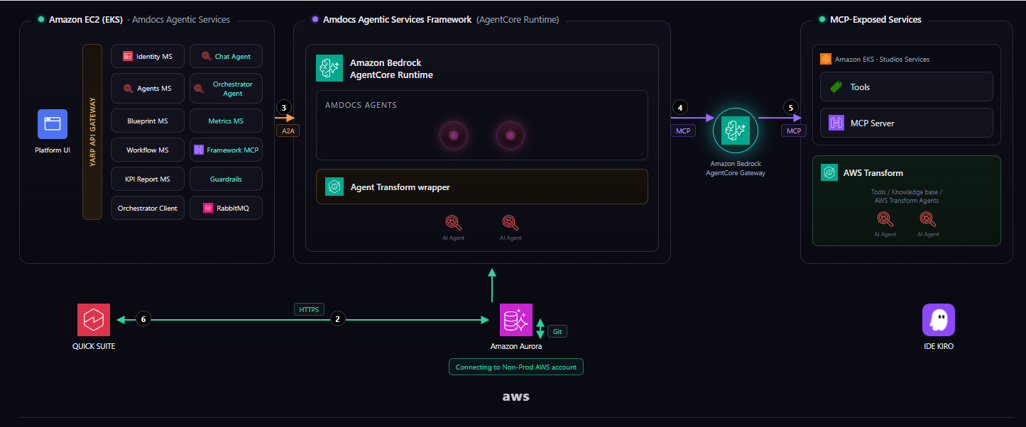Click the Amazon EC2 (EKS) panel title
This screenshot has height=427, width=1026.
pyautogui.click(x=86, y=20)
